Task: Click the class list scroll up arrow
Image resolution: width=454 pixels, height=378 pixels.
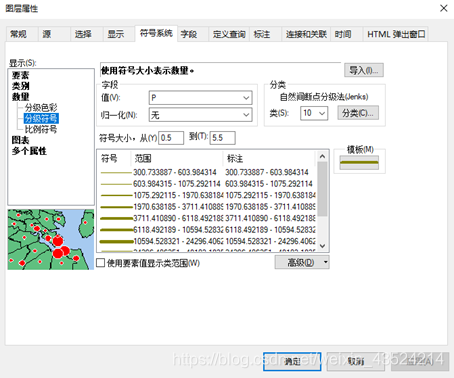Action: [x=322, y=156]
